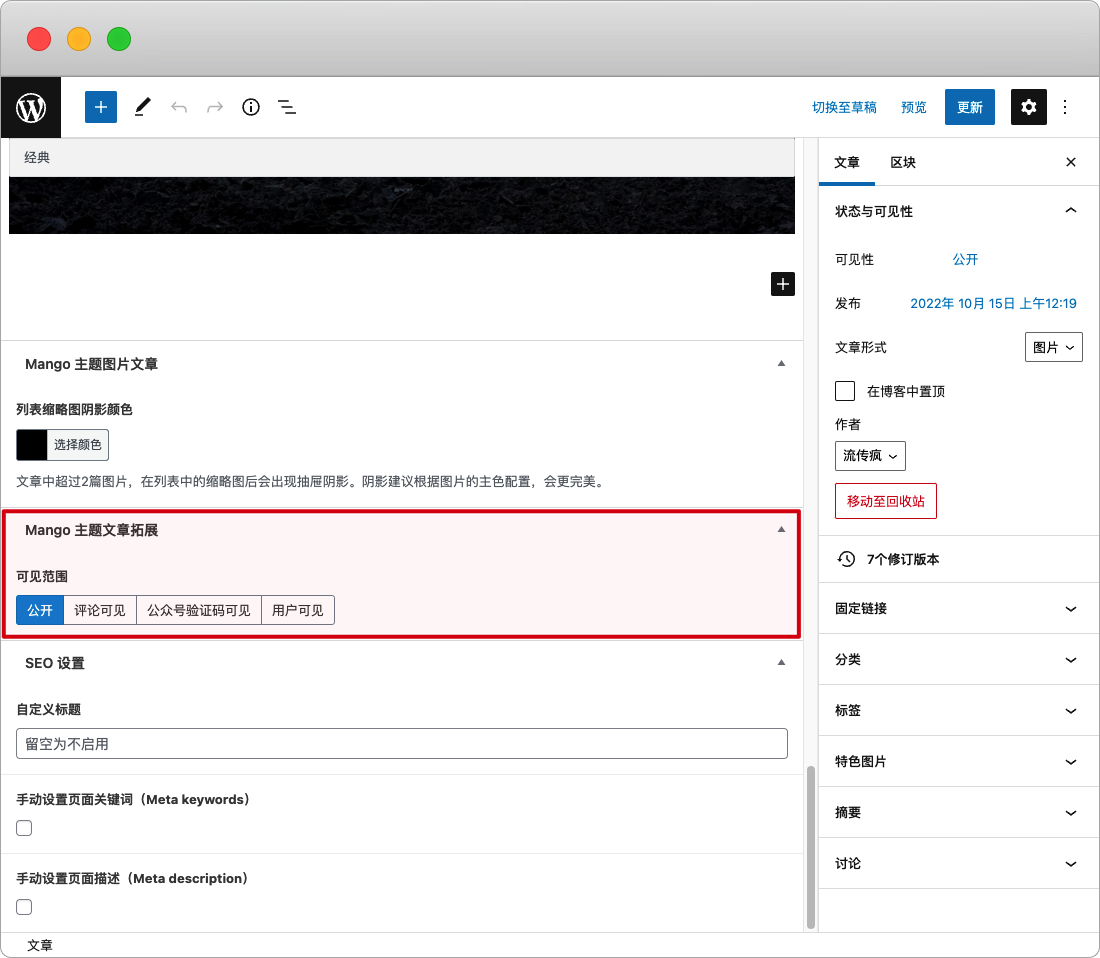Click the editor vertical scrollbar
Screen dimensions: 1100x958
811,847
